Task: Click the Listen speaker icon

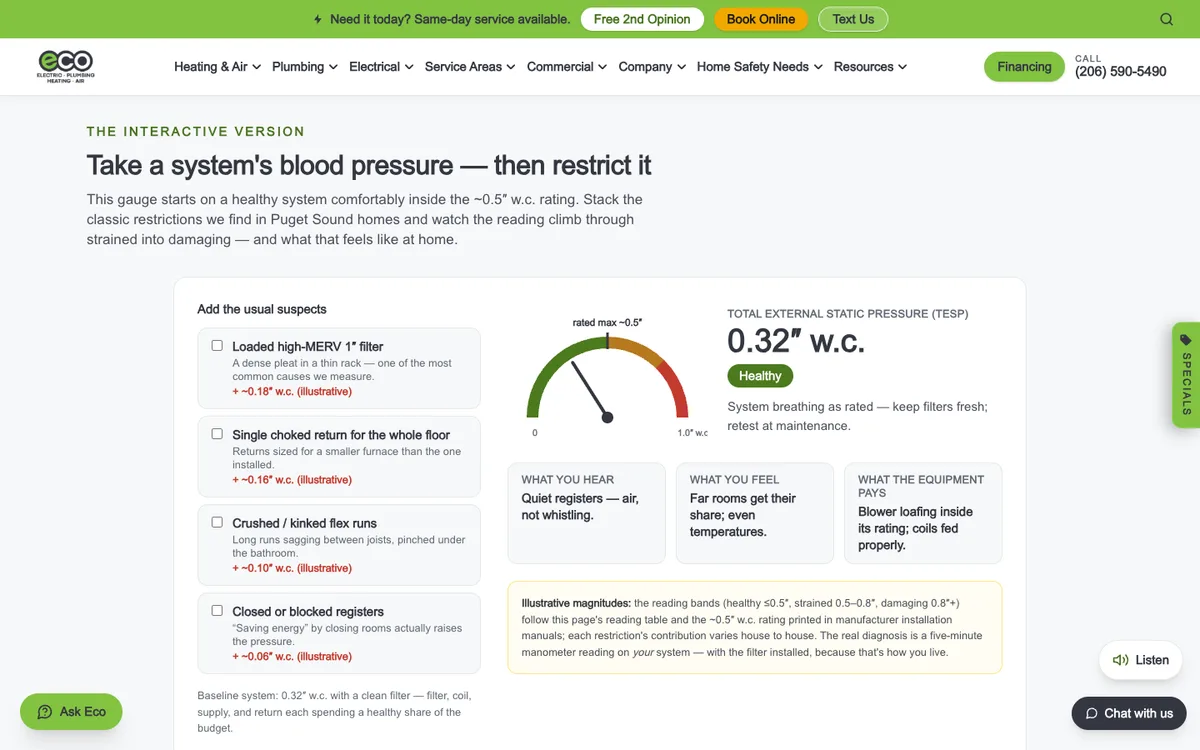Action: (x=1120, y=660)
